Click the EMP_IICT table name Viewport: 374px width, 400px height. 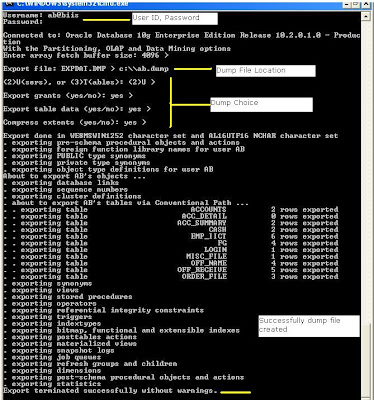point(208,236)
